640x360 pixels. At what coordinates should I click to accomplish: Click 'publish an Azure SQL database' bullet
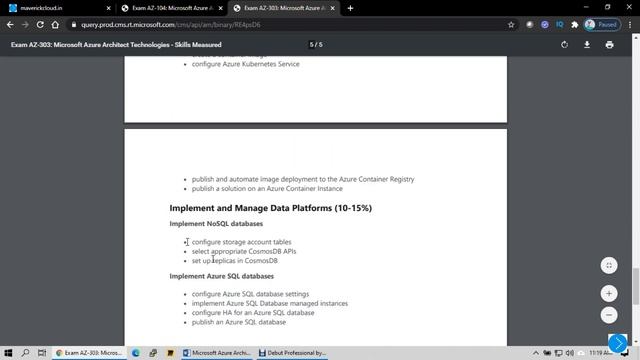coord(239,322)
